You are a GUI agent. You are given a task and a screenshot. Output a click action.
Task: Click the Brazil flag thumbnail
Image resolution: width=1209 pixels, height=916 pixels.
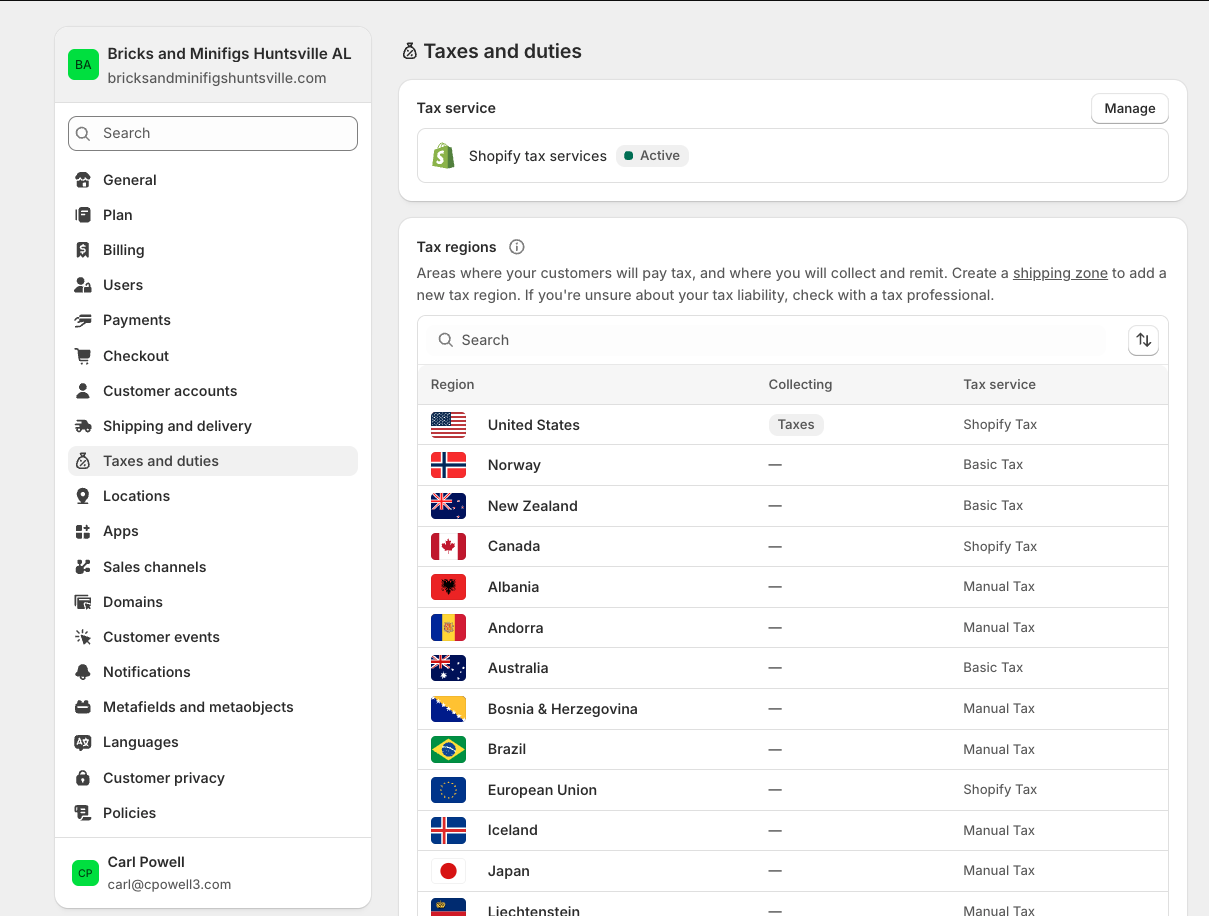click(448, 749)
